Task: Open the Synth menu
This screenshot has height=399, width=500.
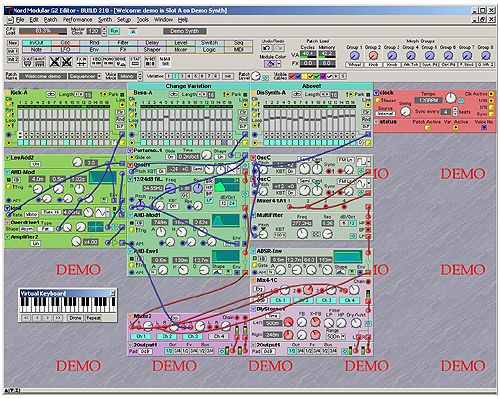Action: (105, 20)
